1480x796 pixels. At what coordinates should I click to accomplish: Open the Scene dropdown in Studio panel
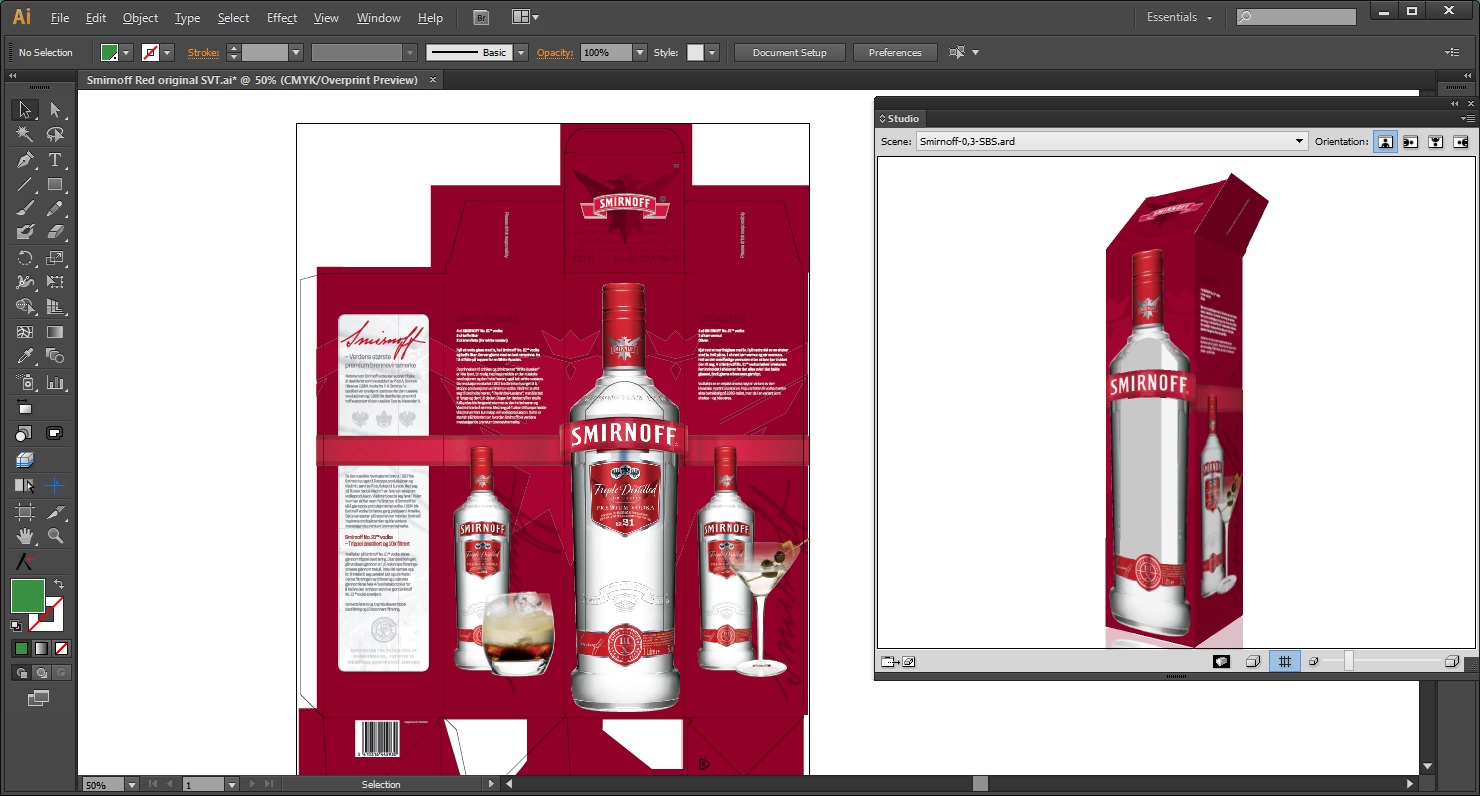pyautogui.click(x=1111, y=142)
